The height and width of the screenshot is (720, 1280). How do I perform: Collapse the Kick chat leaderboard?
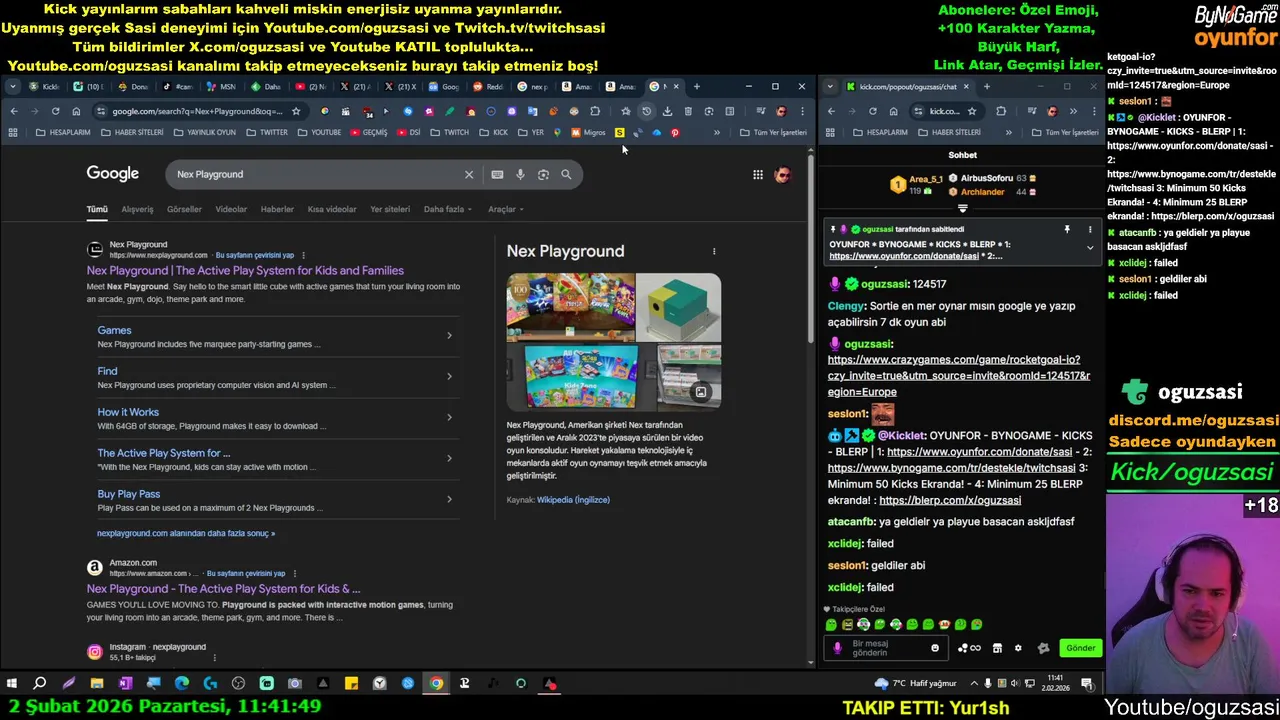click(962, 208)
